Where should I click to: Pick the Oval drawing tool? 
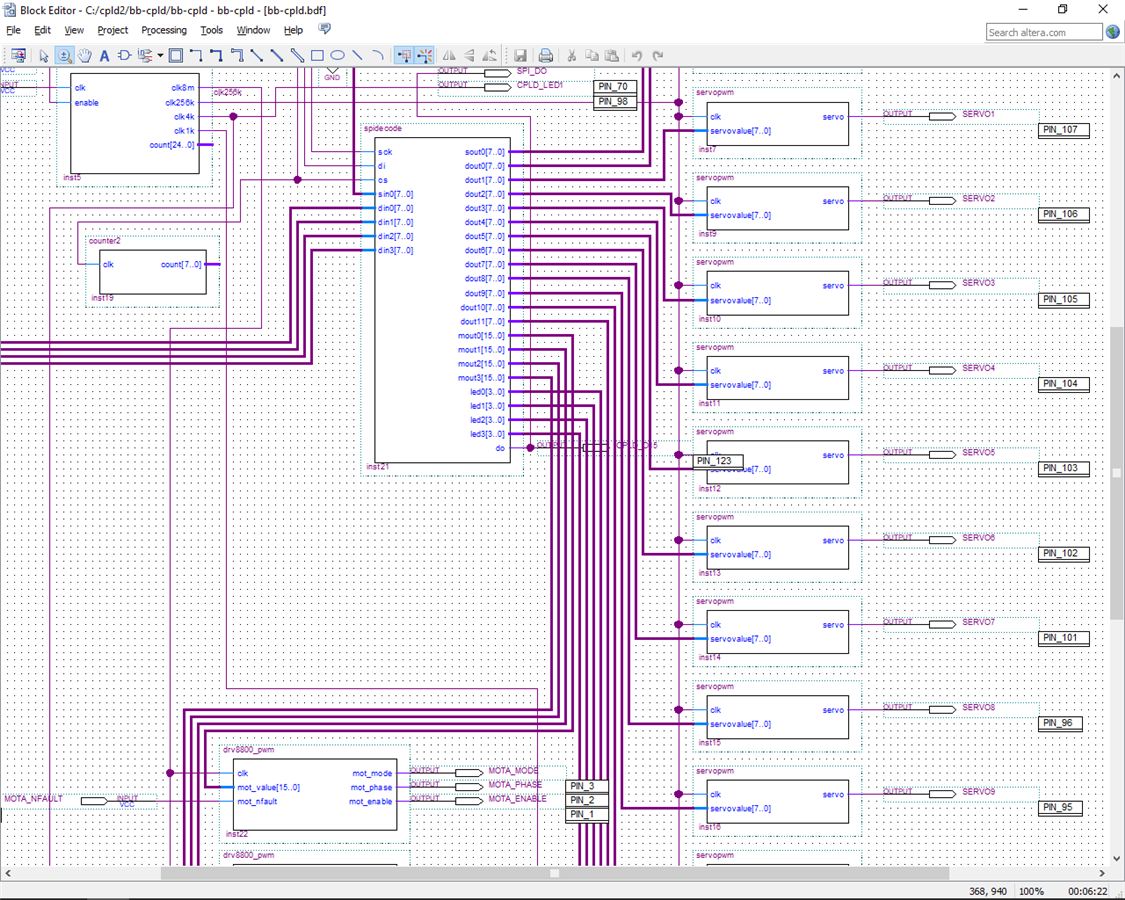pyautogui.click(x=338, y=56)
